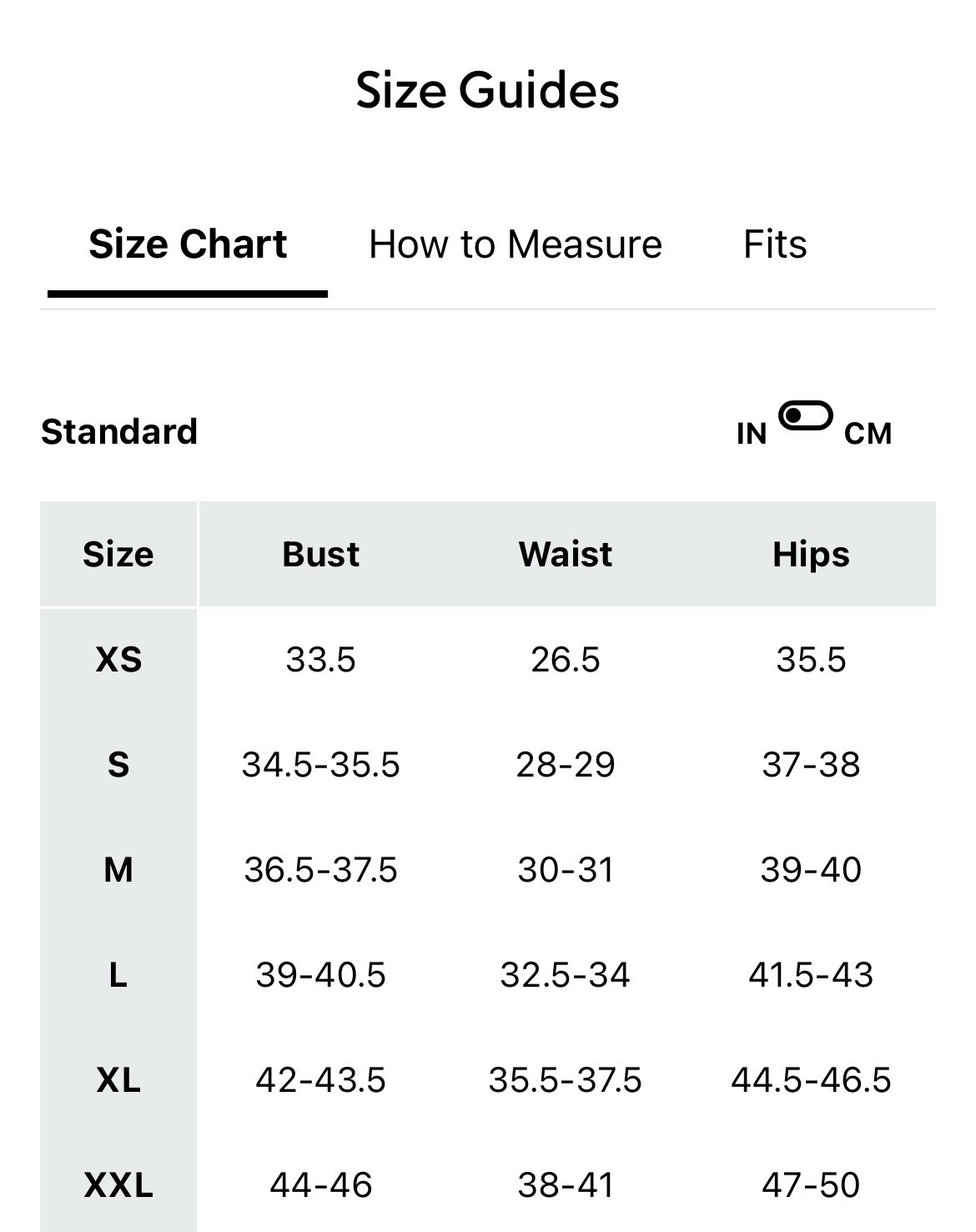Click the Standard section label
This screenshot has width=976, height=1232.
point(119,431)
